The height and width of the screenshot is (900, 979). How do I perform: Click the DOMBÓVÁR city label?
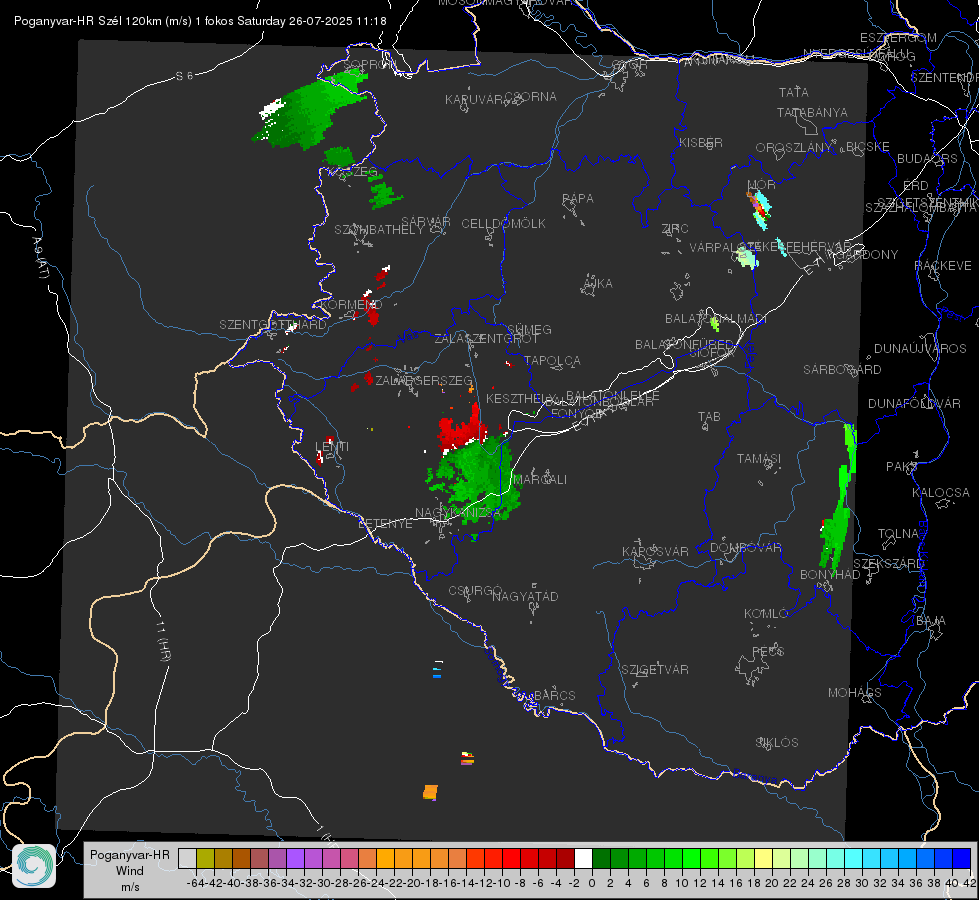click(x=745, y=548)
